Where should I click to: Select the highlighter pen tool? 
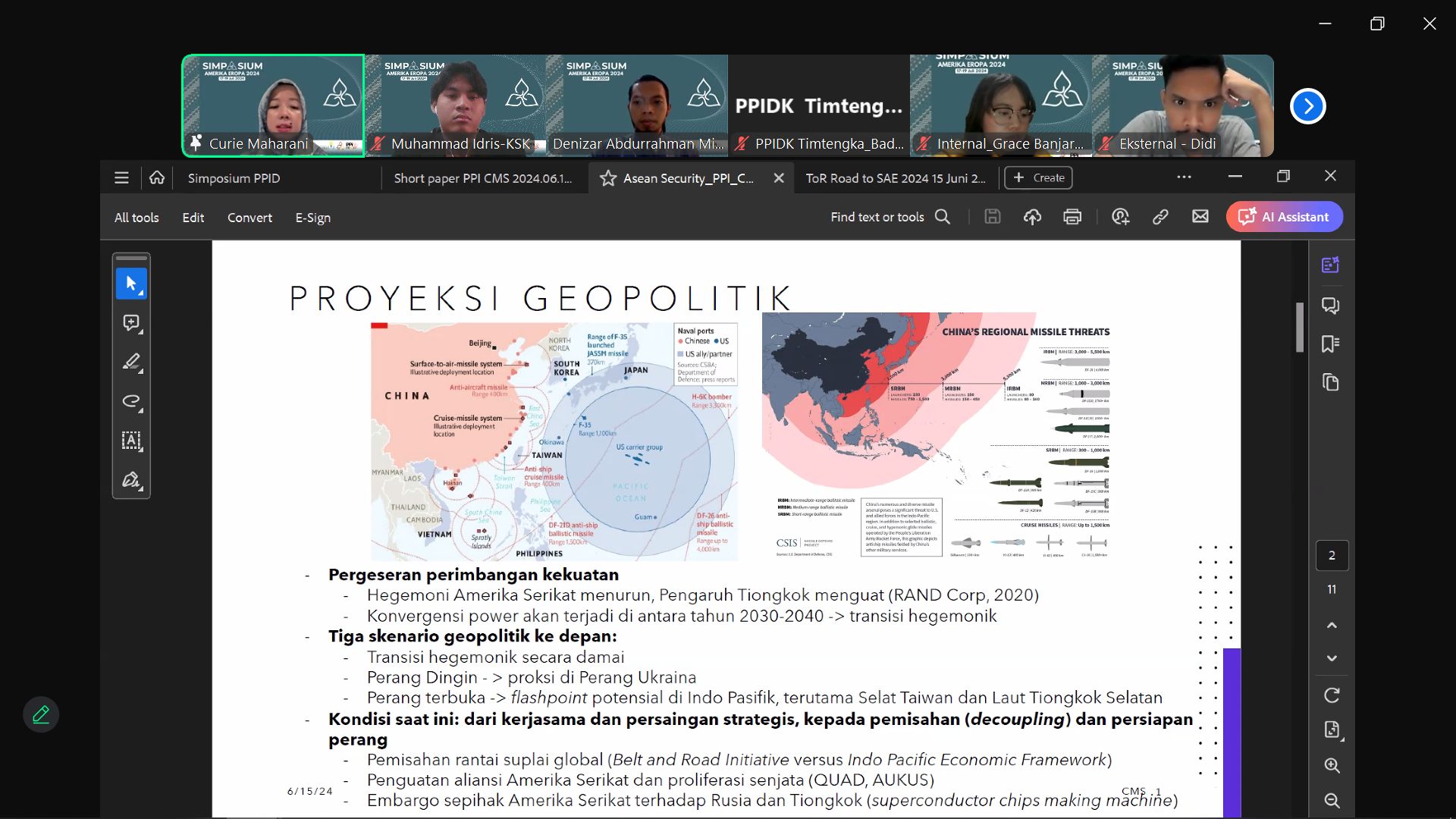point(131,362)
